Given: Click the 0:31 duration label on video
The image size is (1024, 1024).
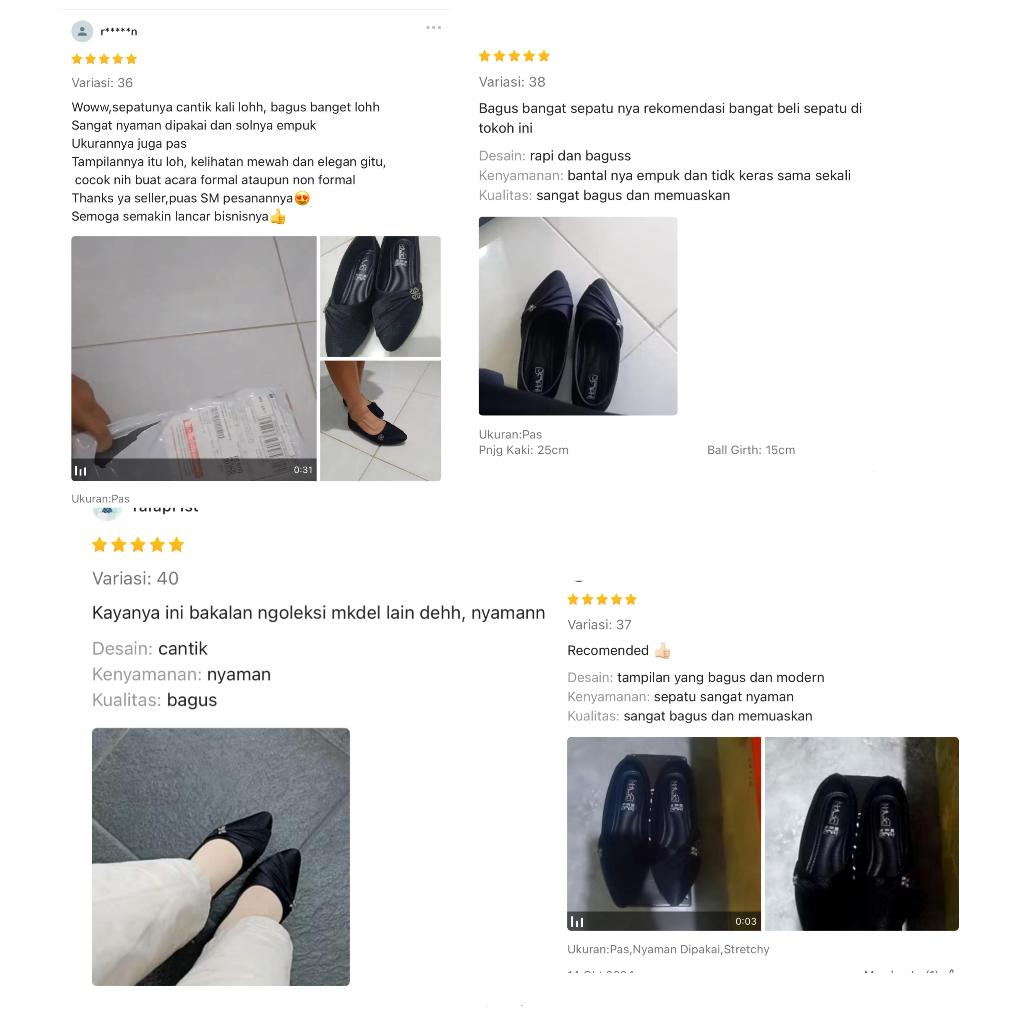Looking at the screenshot, I should 303,470.
